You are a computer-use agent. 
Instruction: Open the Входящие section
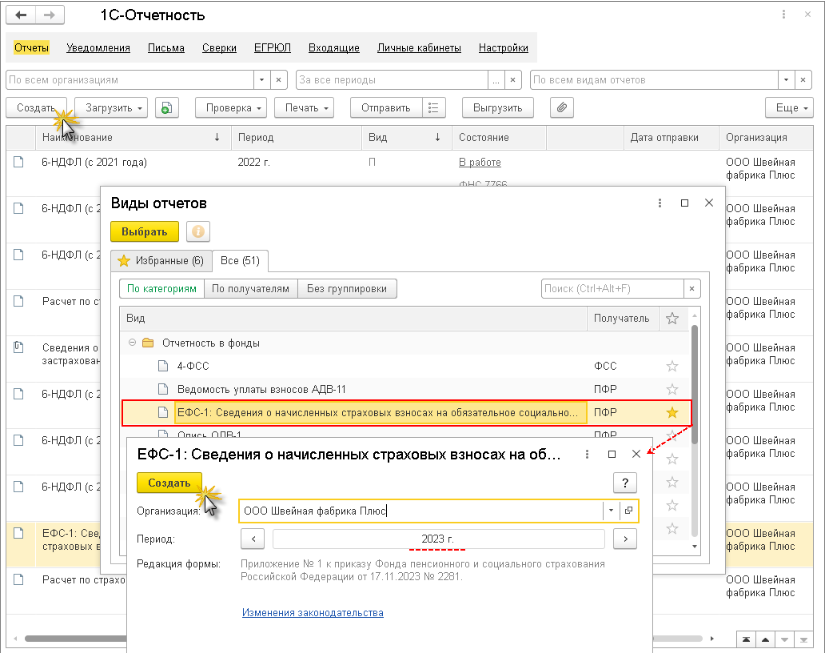pyautogui.click(x=334, y=48)
